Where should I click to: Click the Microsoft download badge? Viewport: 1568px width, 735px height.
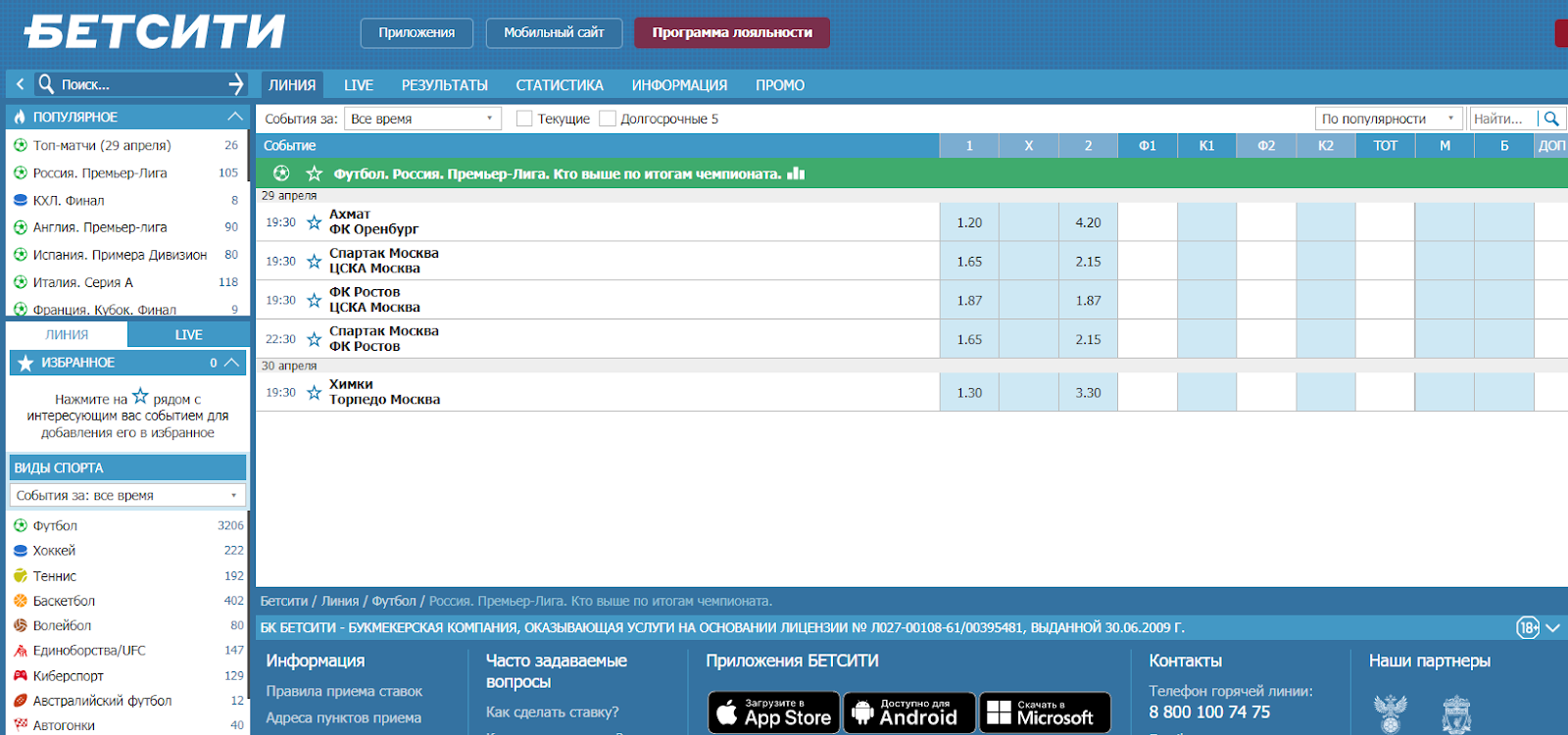point(1045,712)
